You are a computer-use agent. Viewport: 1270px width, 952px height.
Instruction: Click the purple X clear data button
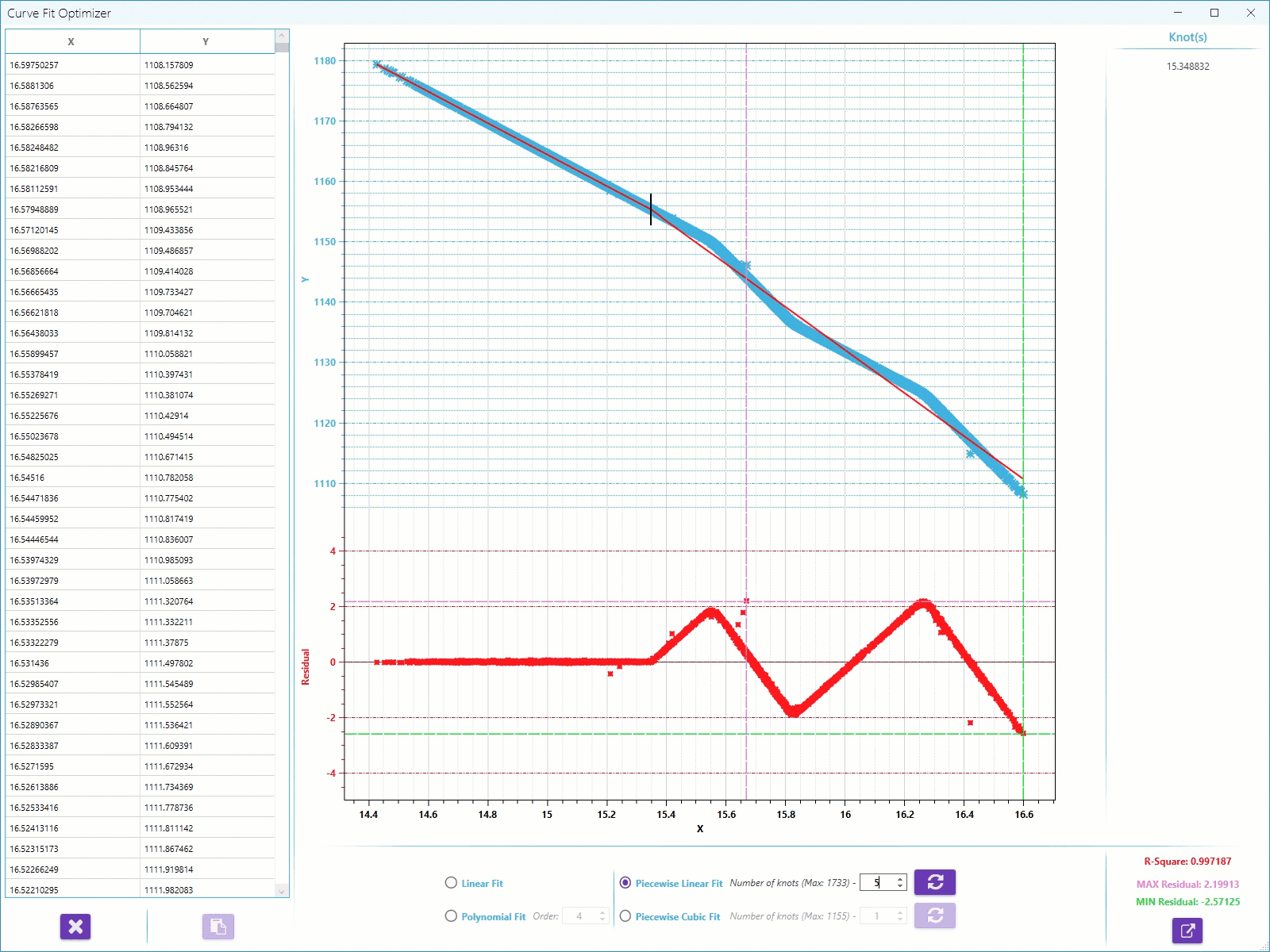point(75,927)
